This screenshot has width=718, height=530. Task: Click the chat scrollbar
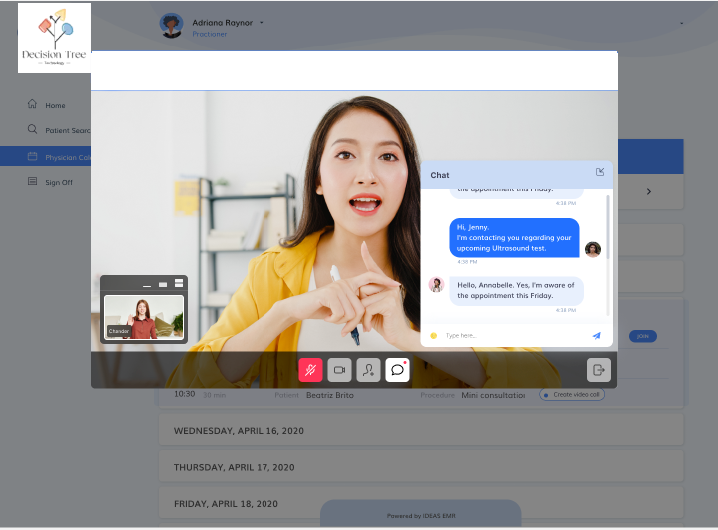[608, 250]
